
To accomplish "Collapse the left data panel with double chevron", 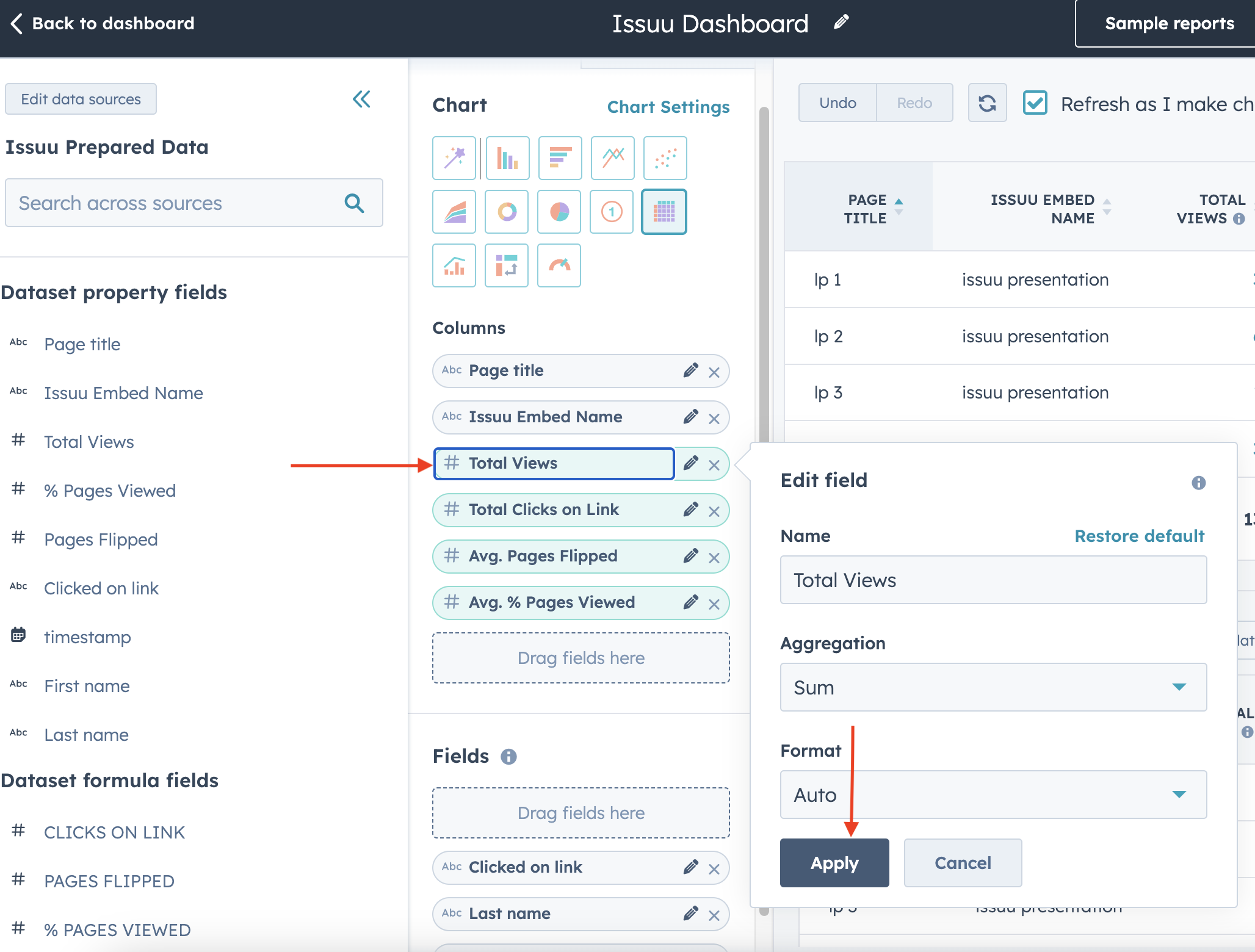I will 361,99.
